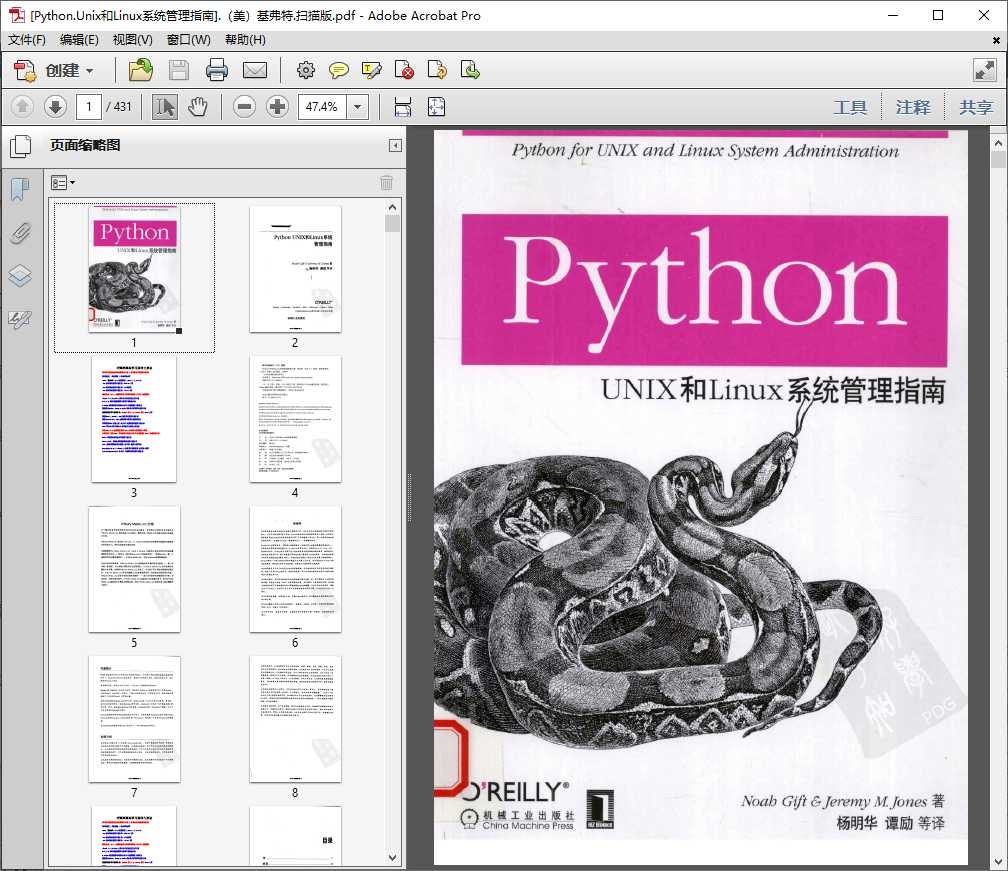Open the 共享 pane

pyautogui.click(x=976, y=107)
